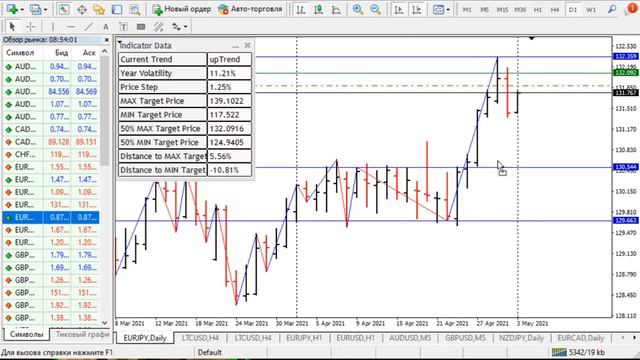This screenshot has width=640, height=360.
Task: Toggle the Terminal panel icon
Action: click(x=117, y=9)
